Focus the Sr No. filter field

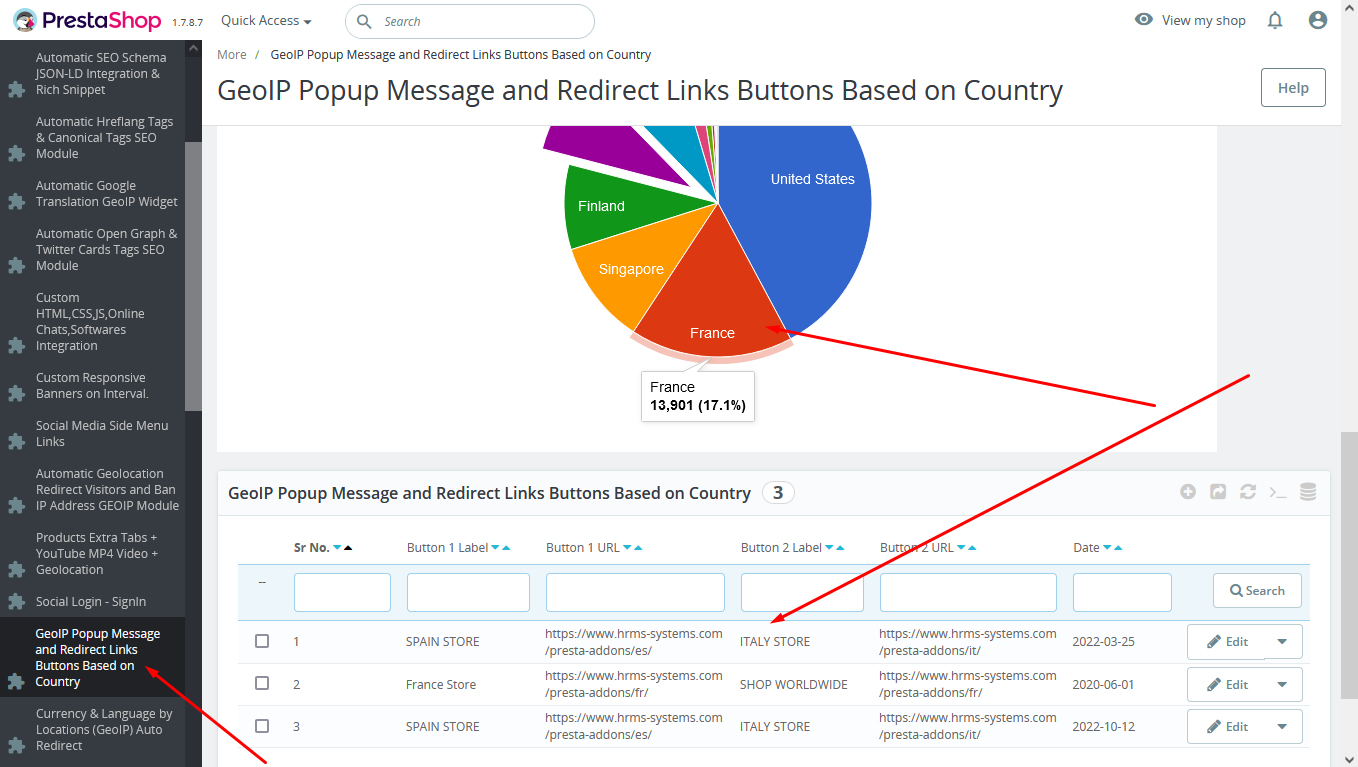click(342, 592)
